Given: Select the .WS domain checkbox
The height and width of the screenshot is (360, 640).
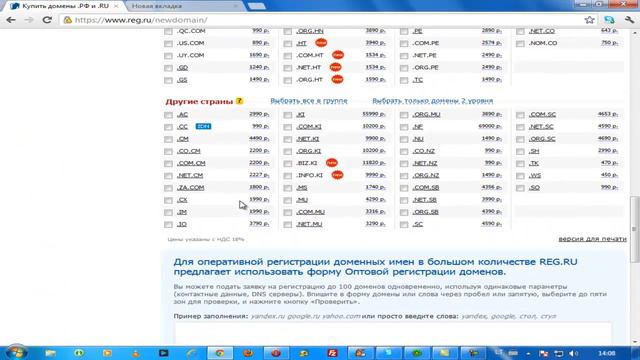Looking at the screenshot, I should click(520, 176).
